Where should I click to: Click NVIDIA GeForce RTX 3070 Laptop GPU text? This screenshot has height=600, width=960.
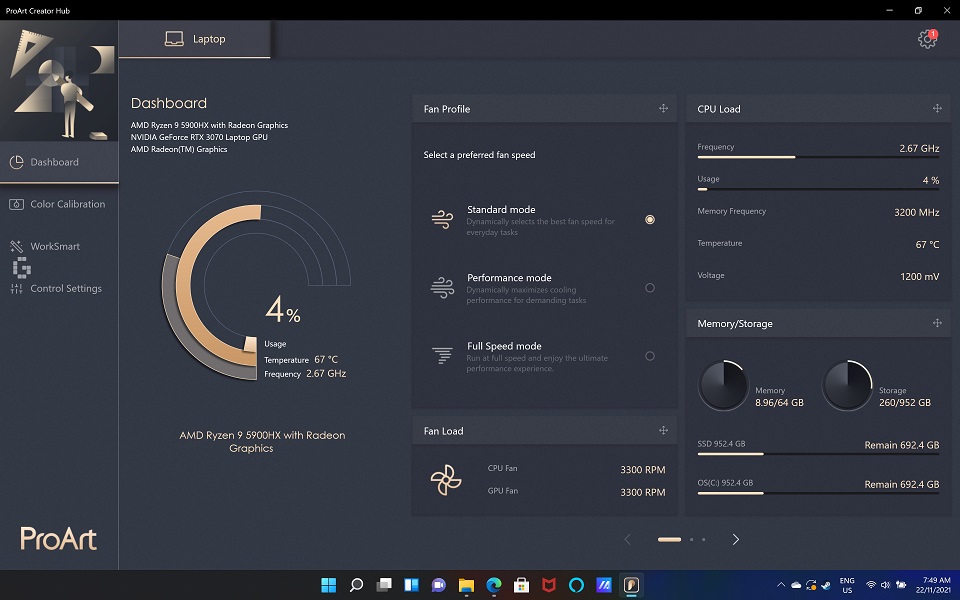pos(199,137)
